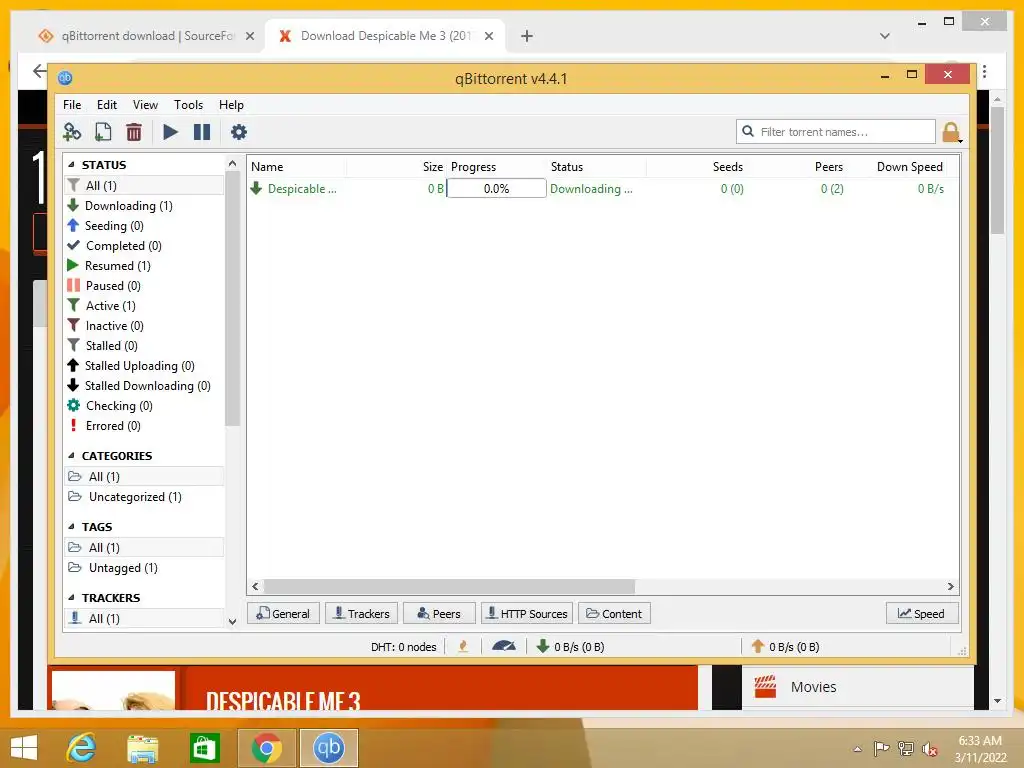Select All (1) under STATUS
Screen dimensions: 1024x768
click(x=144, y=185)
